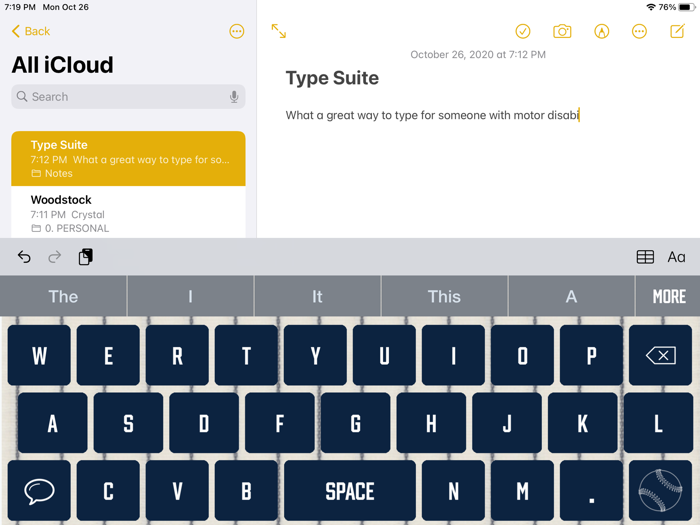Tap the P key
This screenshot has height=525, width=700.
(591, 355)
